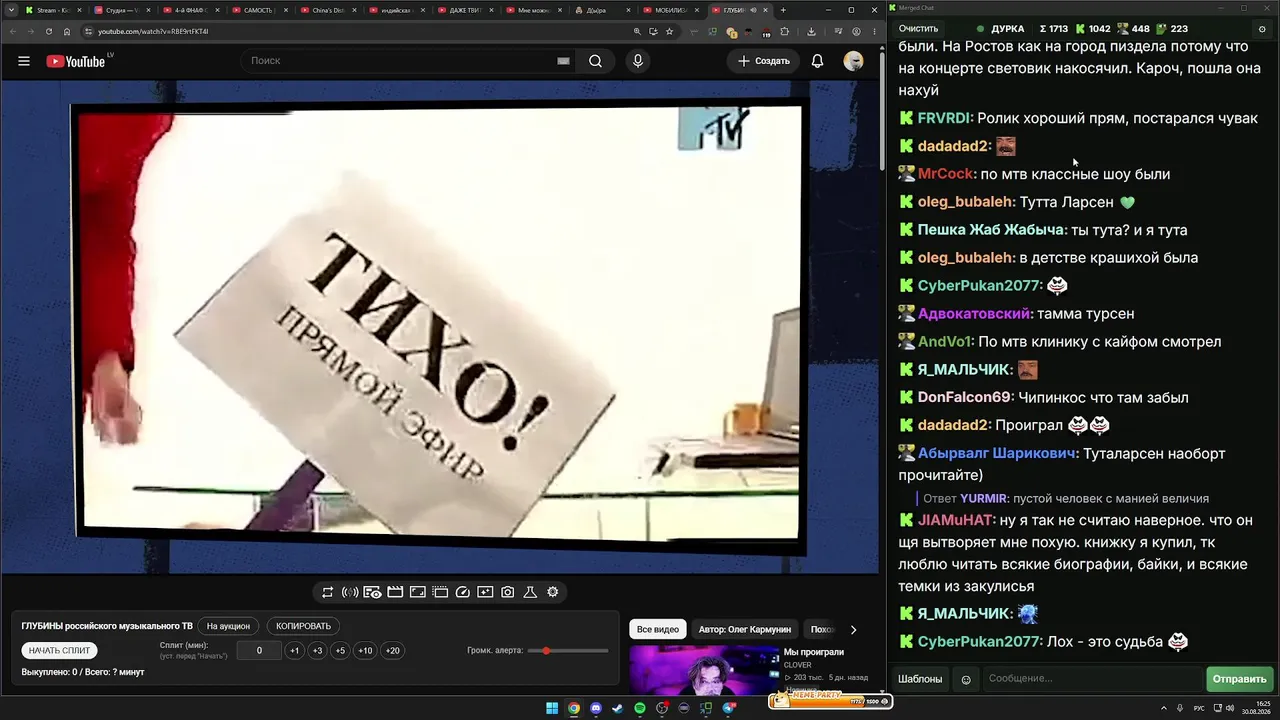Open a new Chrome tab

point(783,10)
